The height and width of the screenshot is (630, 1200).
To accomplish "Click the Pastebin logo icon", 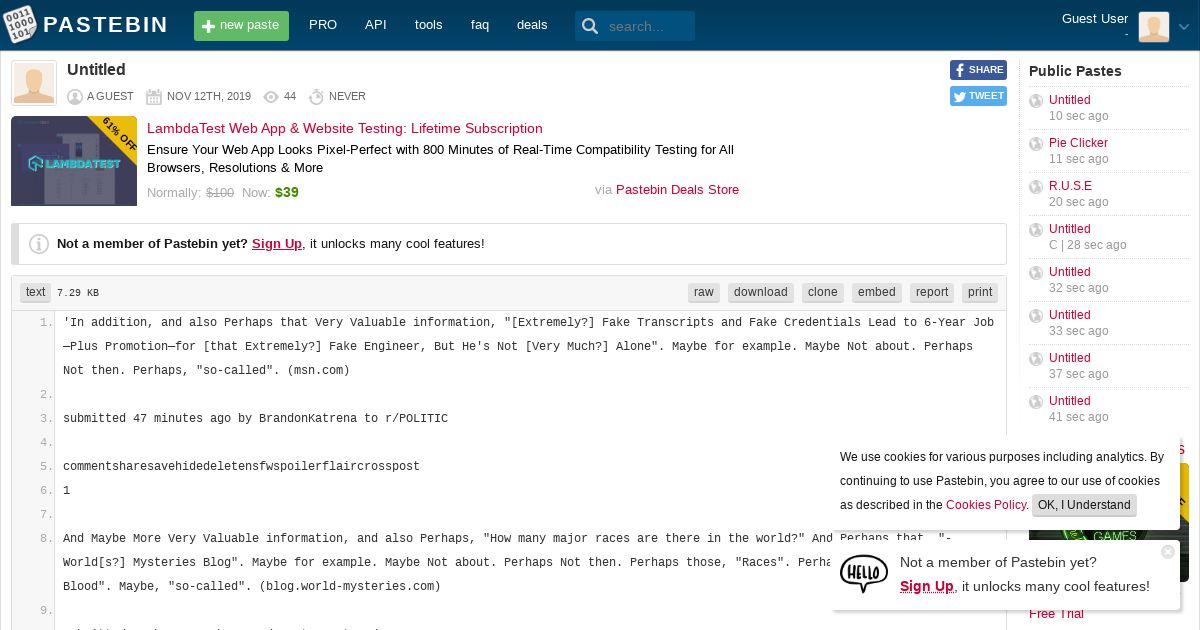I will [x=20, y=25].
